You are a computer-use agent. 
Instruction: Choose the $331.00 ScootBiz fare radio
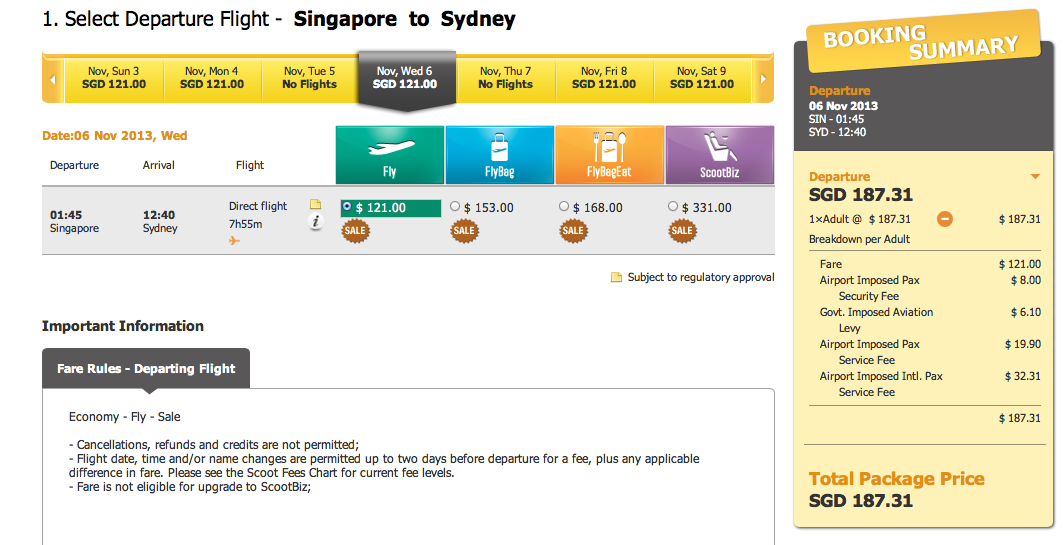coord(672,206)
